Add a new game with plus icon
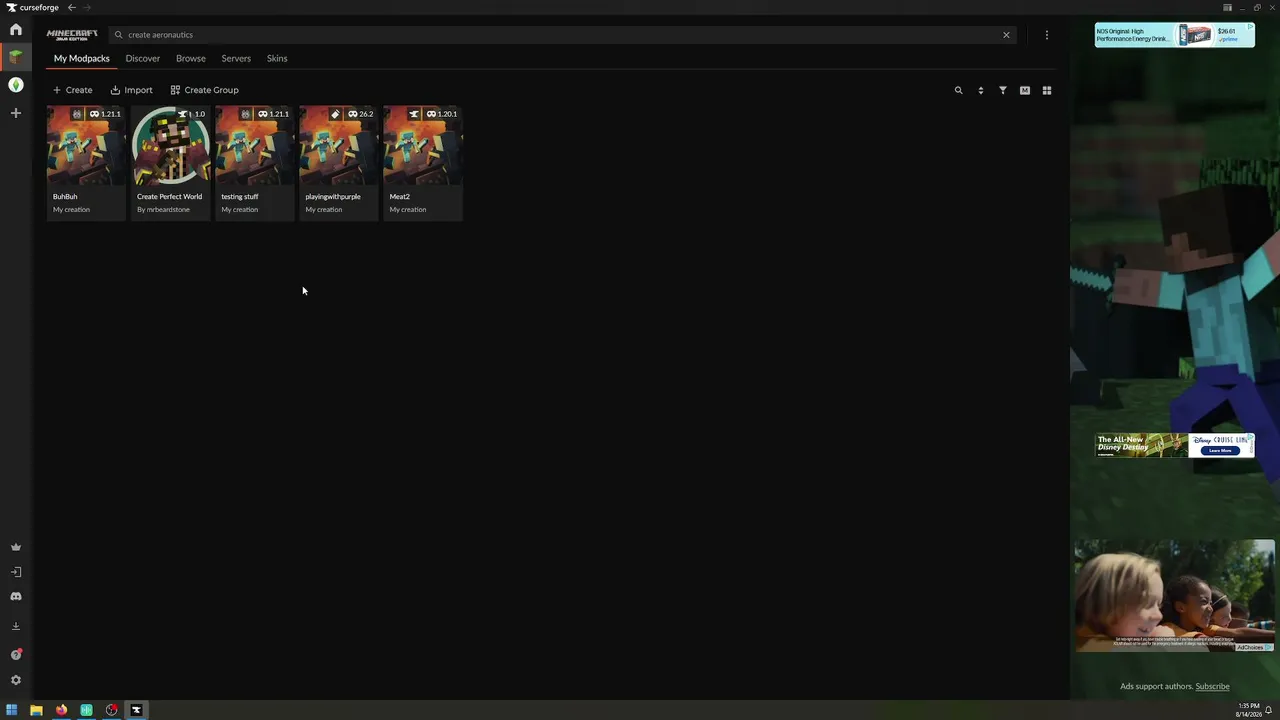 pos(15,113)
